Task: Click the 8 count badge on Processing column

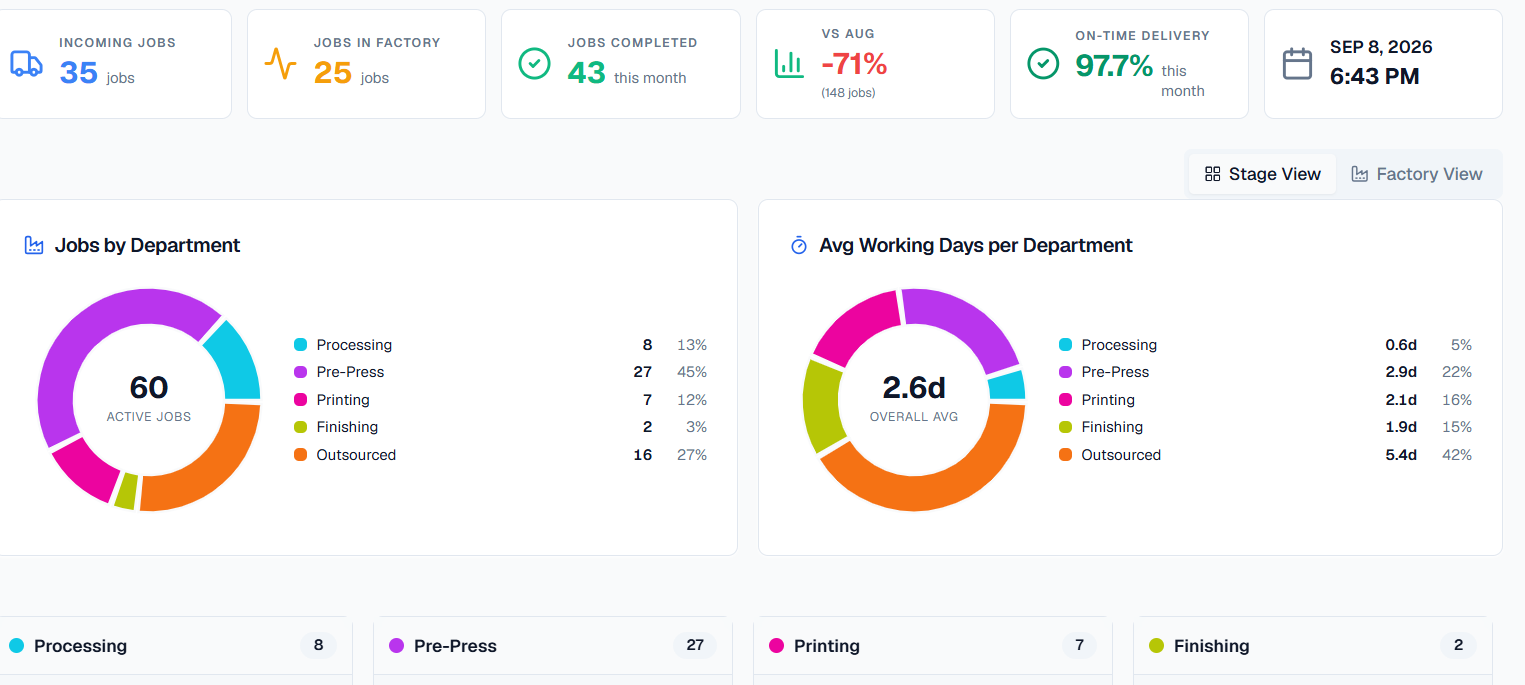Action: click(x=318, y=645)
